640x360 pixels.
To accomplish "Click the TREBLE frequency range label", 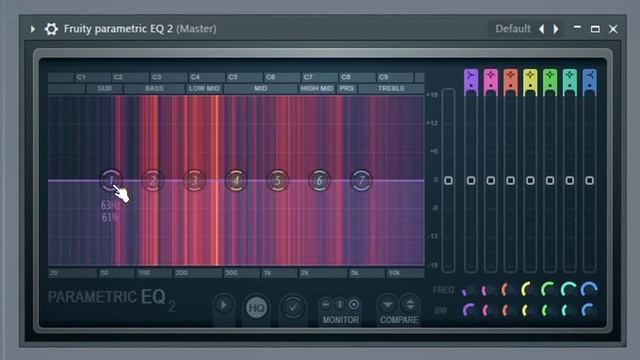I will click(x=391, y=89).
